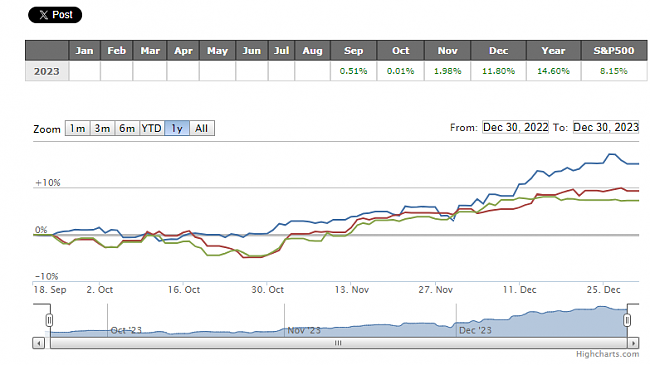The image size is (650, 365).
Task: Click the Jul column header
Action: tap(281, 51)
